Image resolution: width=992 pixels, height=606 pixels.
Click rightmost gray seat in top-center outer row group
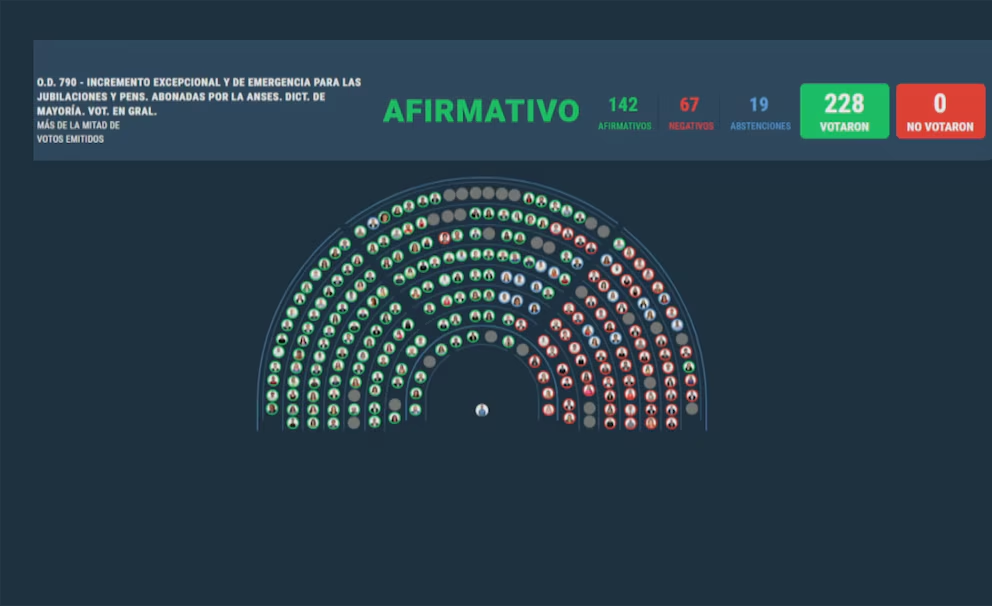(x=514, y=195)
